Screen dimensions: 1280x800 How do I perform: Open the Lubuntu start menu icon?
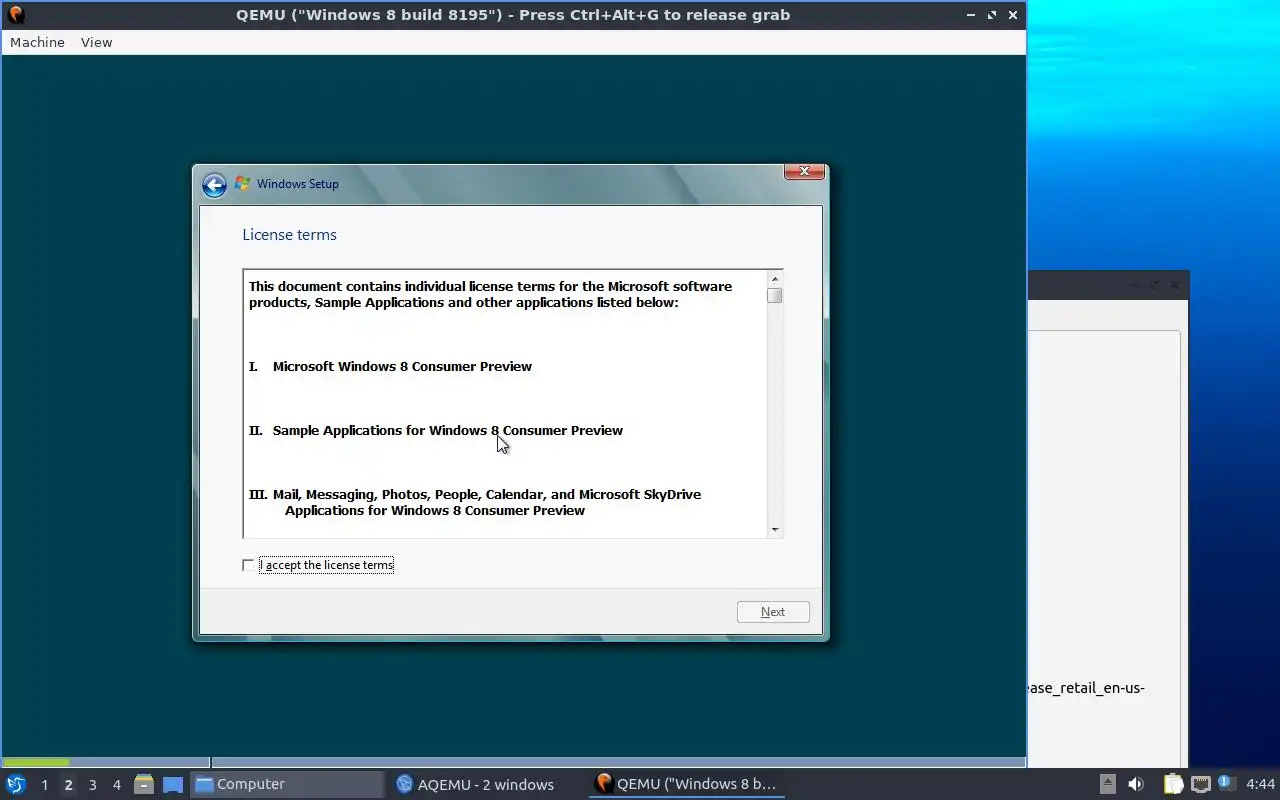point(15,784)
